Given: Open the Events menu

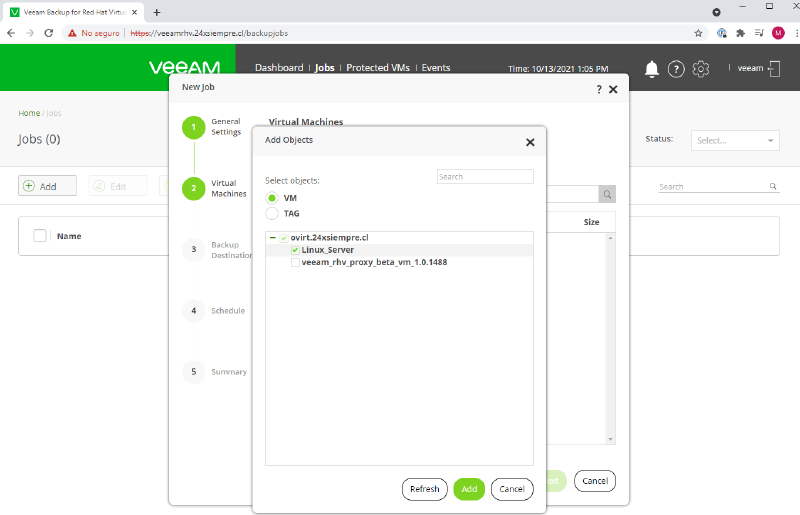Looking at the screenshot, I should (x=436, y=67).
